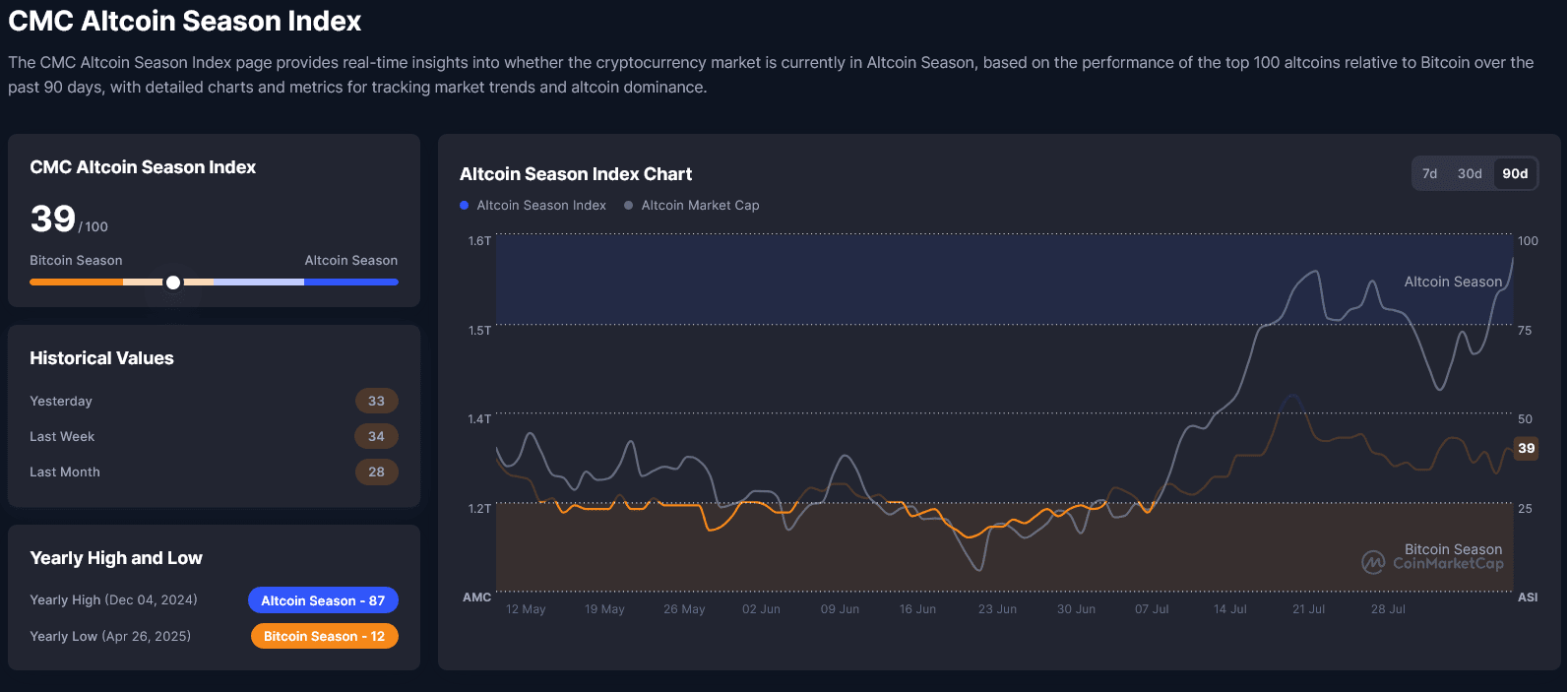Click the 23 Jun date label
This screenshot has height=692, width=1568.
pyautogui.click(x=997, y=609)
